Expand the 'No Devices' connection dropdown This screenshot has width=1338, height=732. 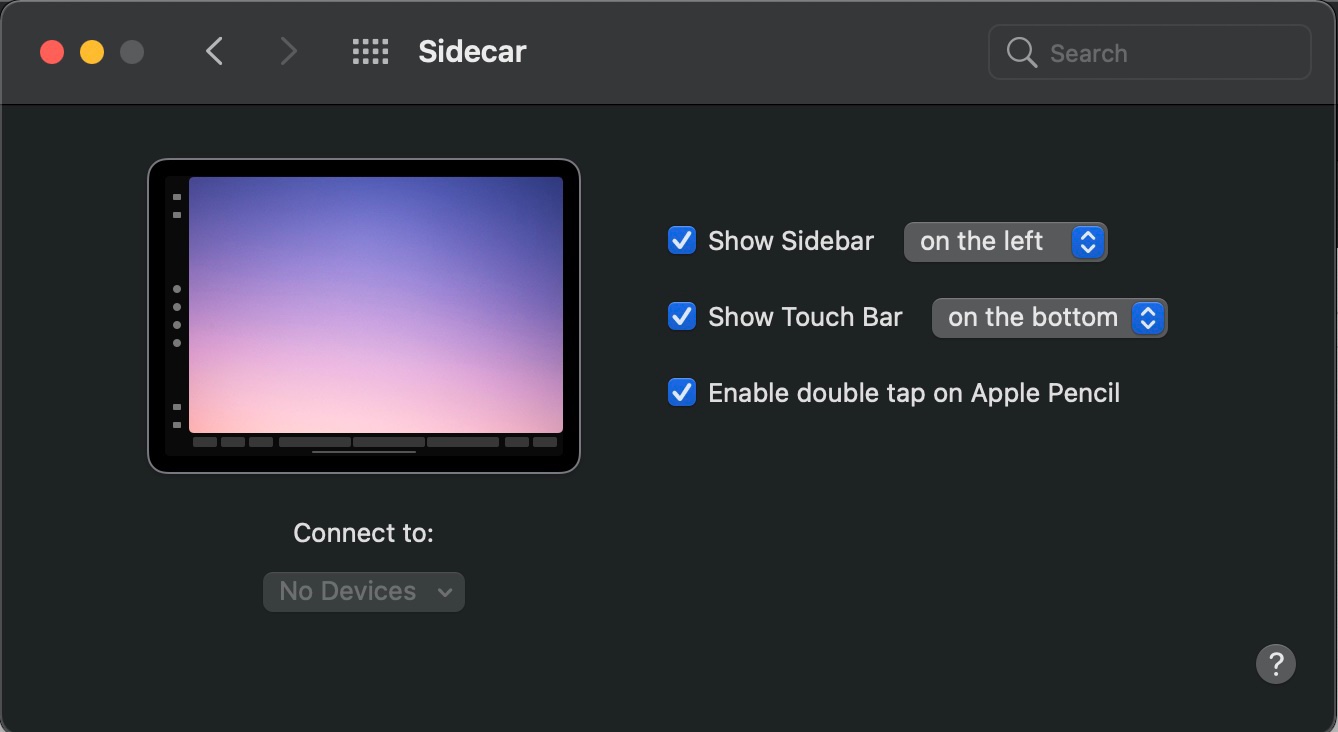point(363,591)
